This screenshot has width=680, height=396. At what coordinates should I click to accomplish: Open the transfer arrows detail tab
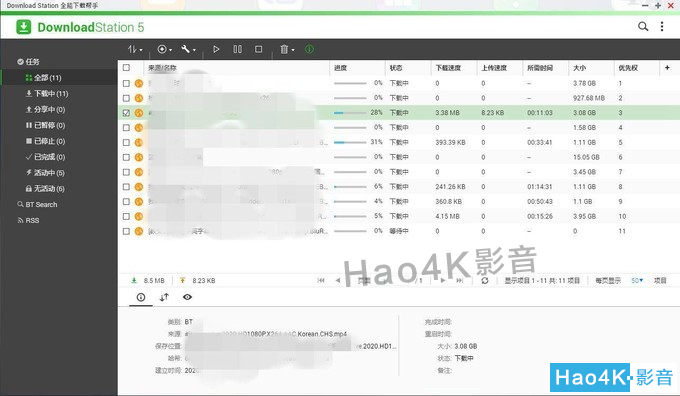[x=164, y=297]
